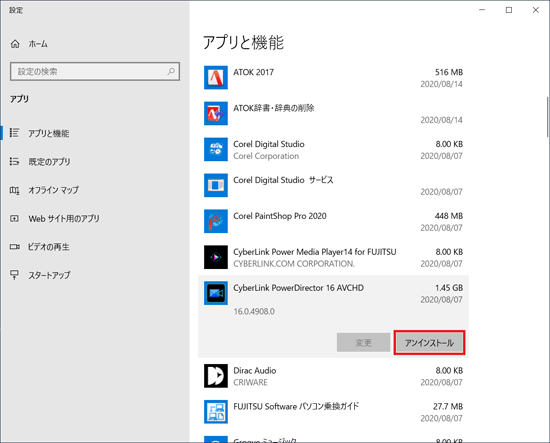
Task: Open Web サイト用のアプリ page
Action: [64, 219]
